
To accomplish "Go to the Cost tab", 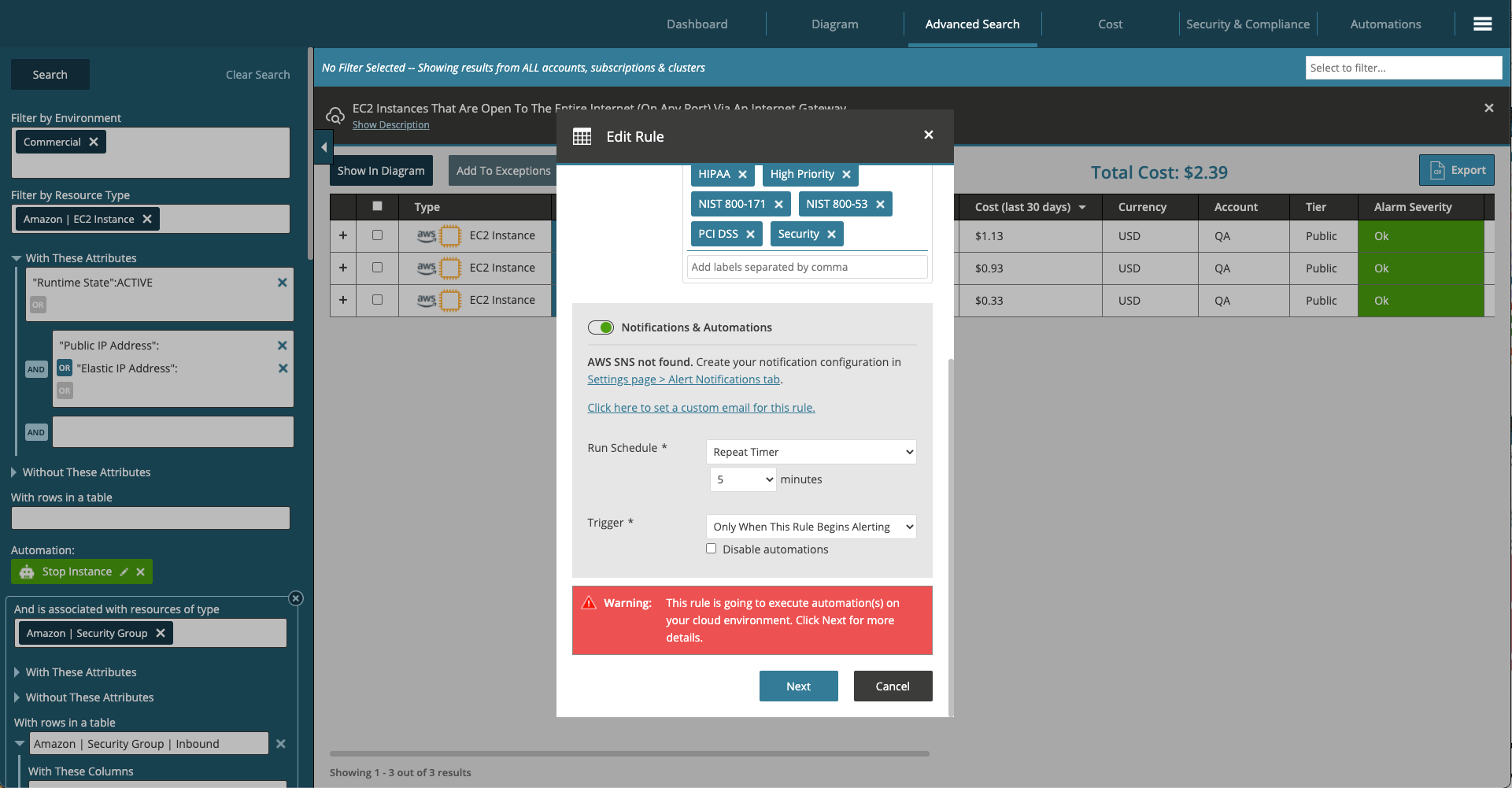I will (x=1111, y=24).
